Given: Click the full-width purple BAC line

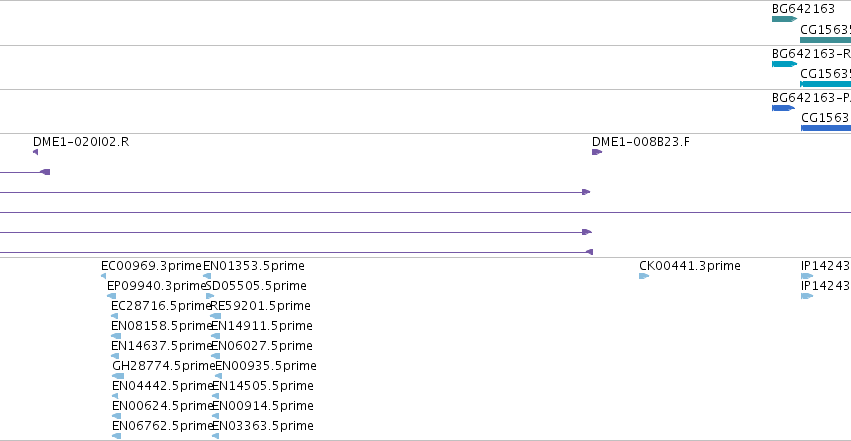Looking at the screenshot, I should [426, 212].
